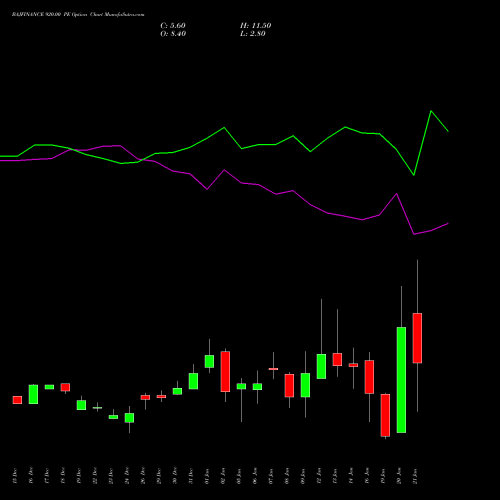Image resolution: width=500 pixels, height=500 pixels.
Task: Click the highest peak of the green line
Action: point(431,111)
